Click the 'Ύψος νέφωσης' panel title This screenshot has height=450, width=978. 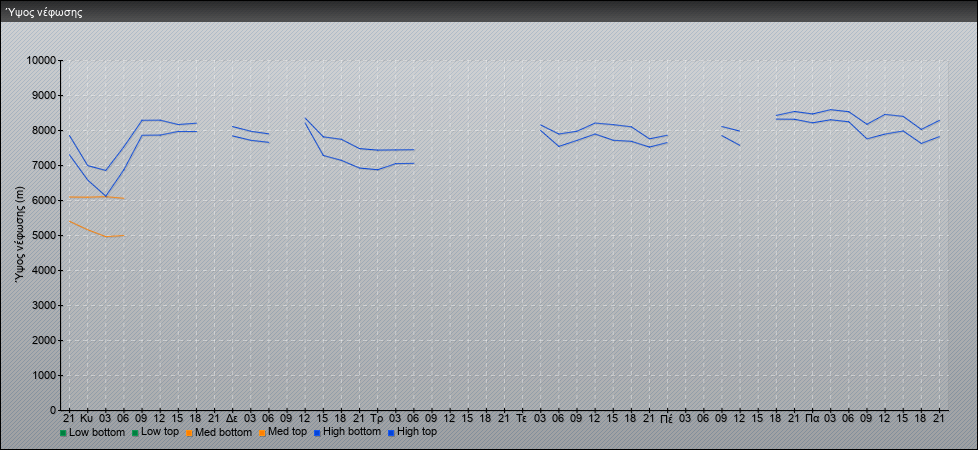point(44,12)
